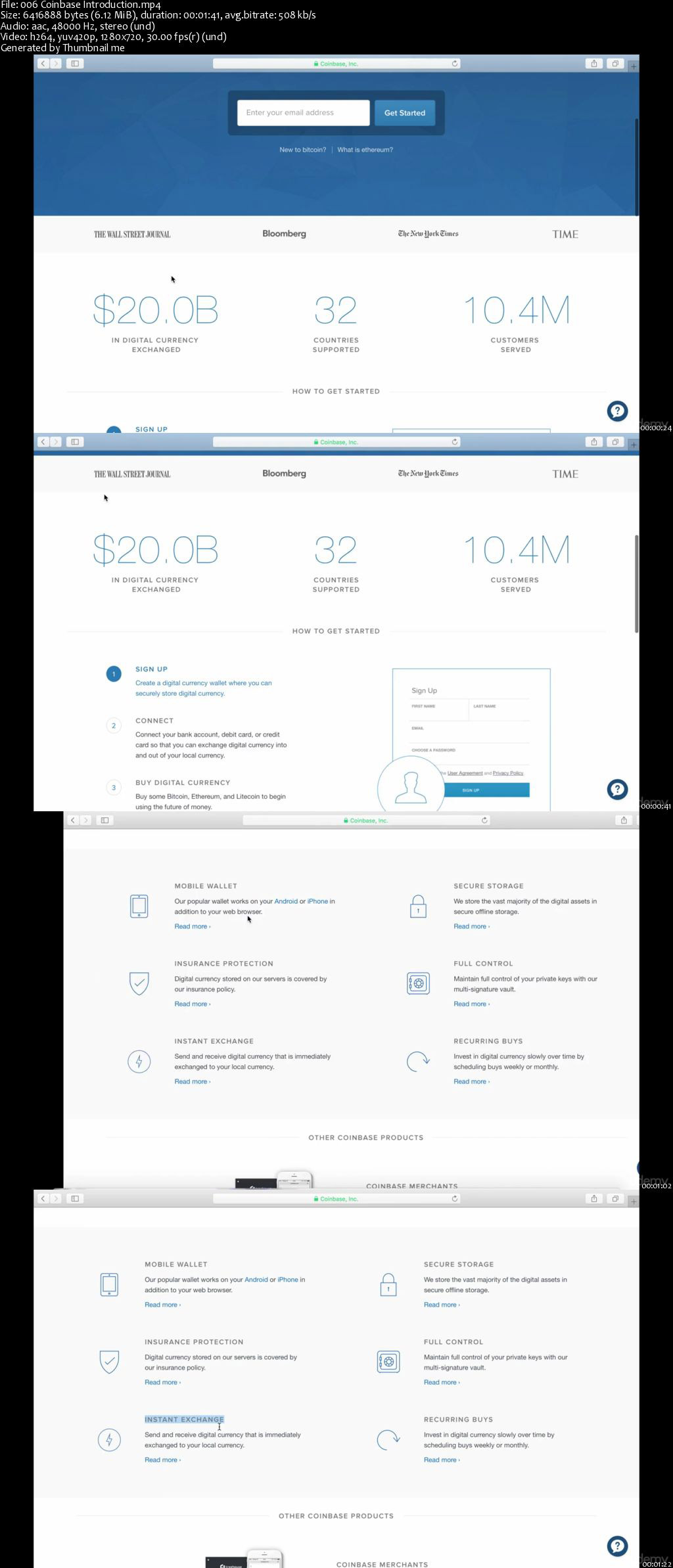The width and height of the screenshot is (673, 1568).
Task: Click the EMAIL field in Sign Up form
Action: [x=469, y=732]
